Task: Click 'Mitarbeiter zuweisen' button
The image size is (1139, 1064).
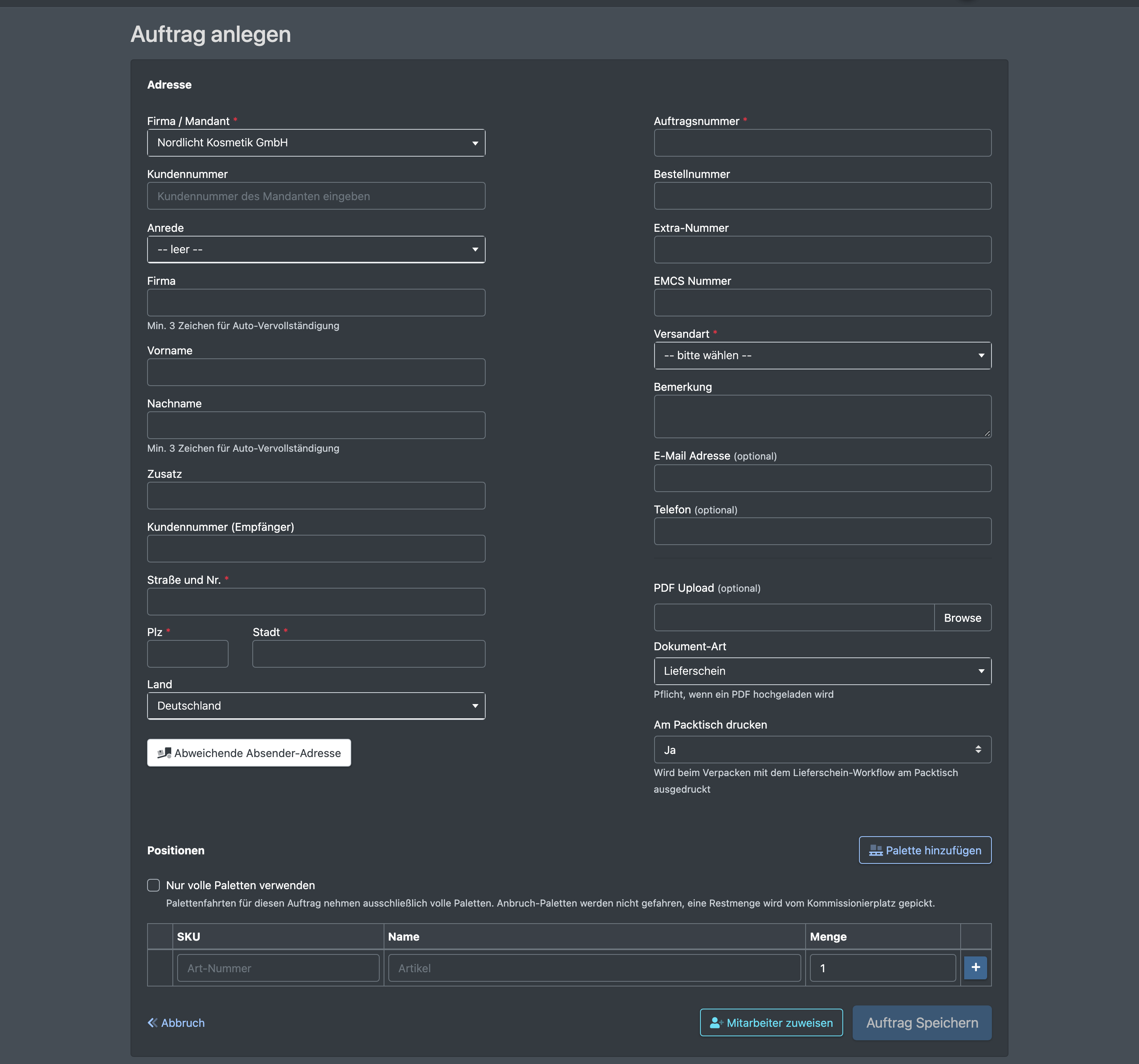Action: (x=771, y=1023)
